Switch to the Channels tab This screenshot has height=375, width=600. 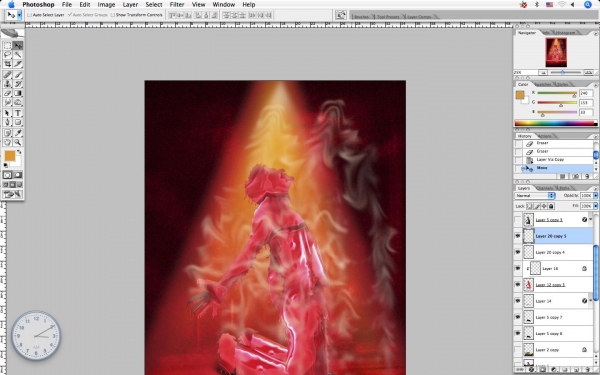click(545, 188)
